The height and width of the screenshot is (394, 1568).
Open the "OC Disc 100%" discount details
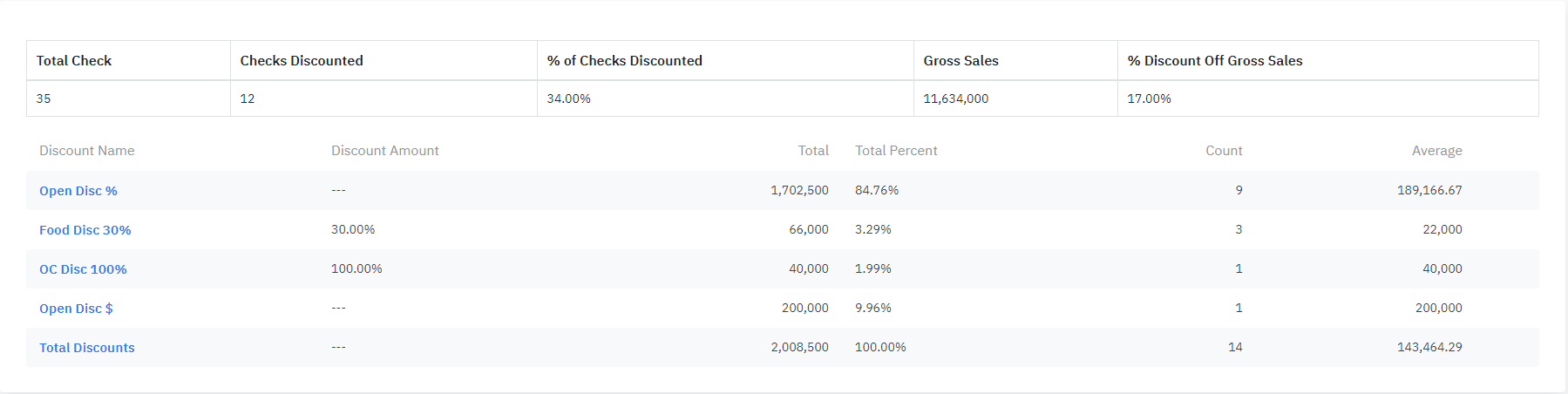83,269
